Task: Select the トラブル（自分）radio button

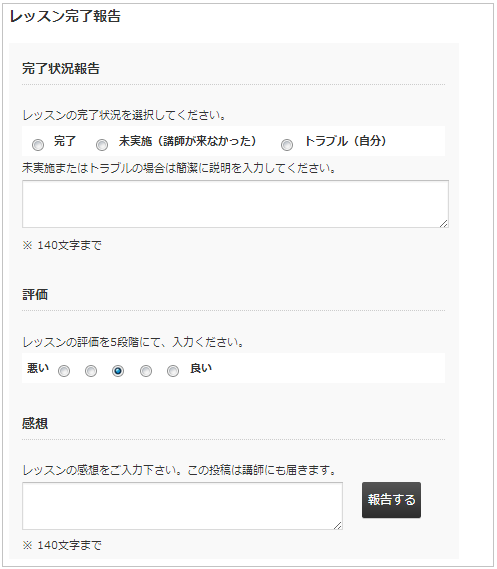Action: pos(287,145)
